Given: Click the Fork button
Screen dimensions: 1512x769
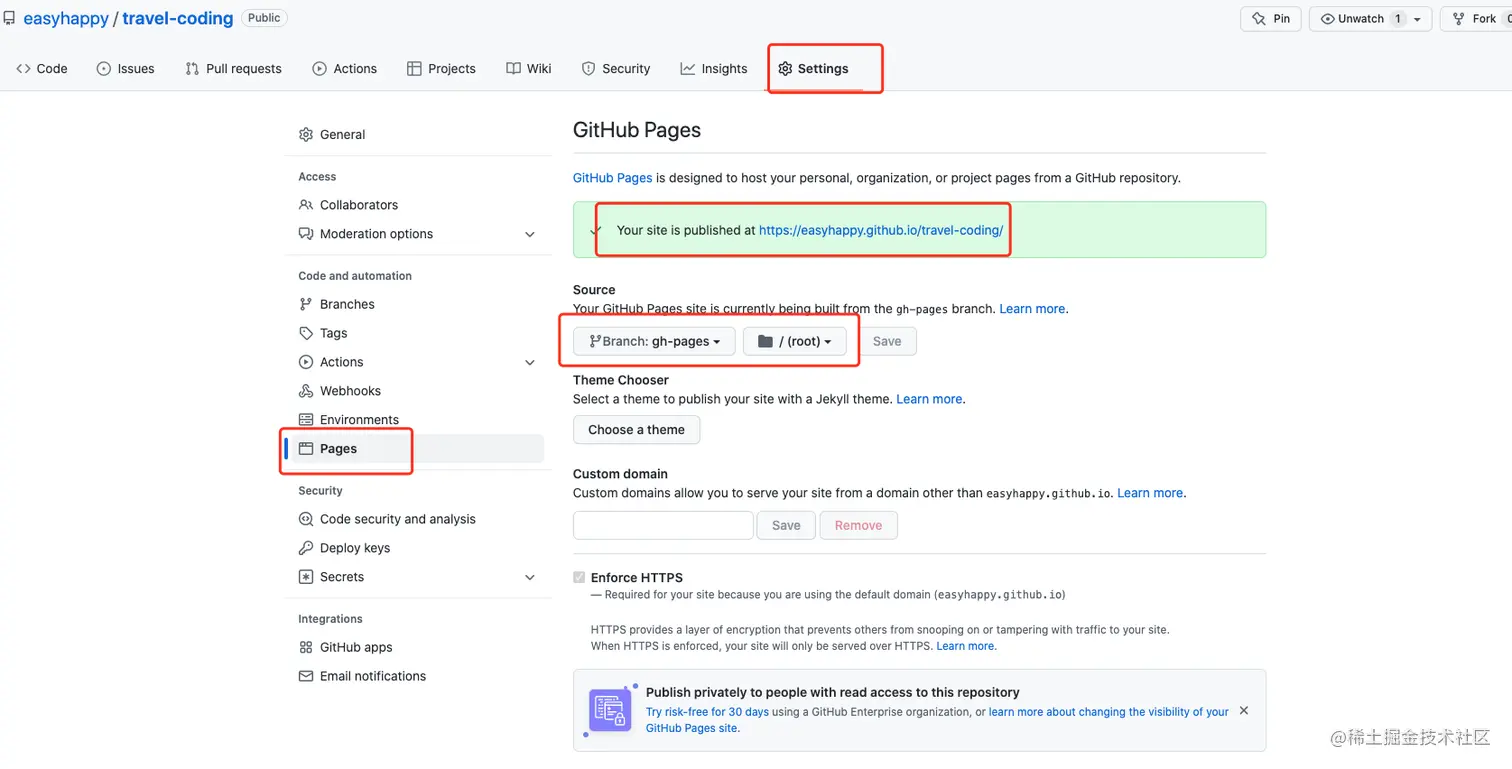Looking at the screenshot, I should (x=1476, y=19).
